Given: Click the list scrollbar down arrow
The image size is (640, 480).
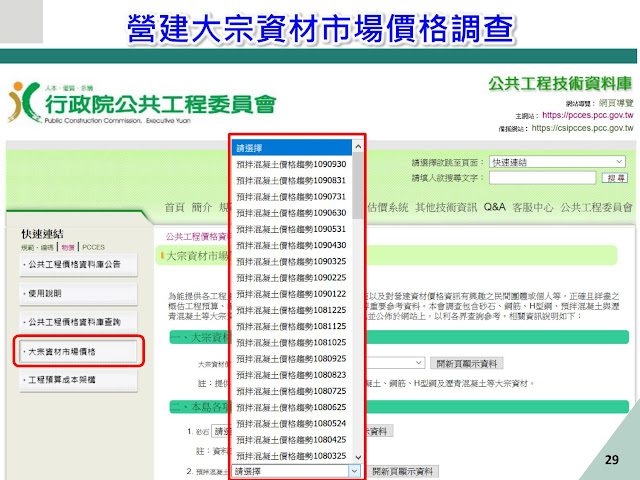Looking at the screenshot, I should 358,457.
